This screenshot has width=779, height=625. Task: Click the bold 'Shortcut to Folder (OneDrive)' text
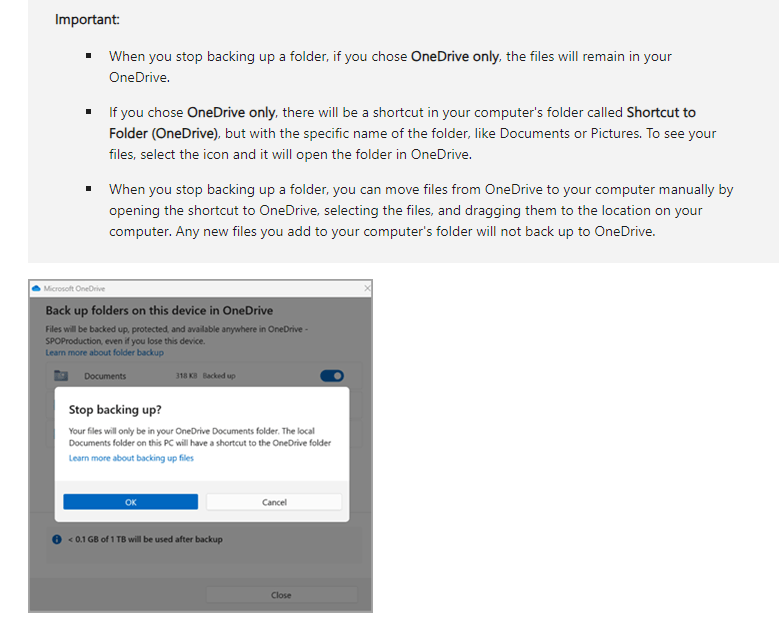[x=402, y=123]
